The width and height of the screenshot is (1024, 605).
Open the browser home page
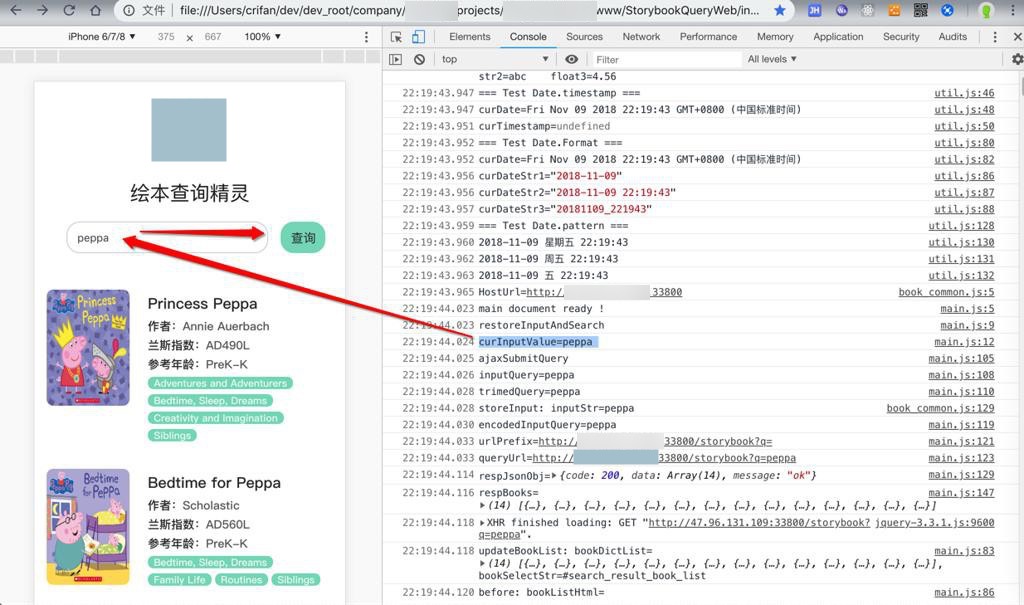[95, 10]
